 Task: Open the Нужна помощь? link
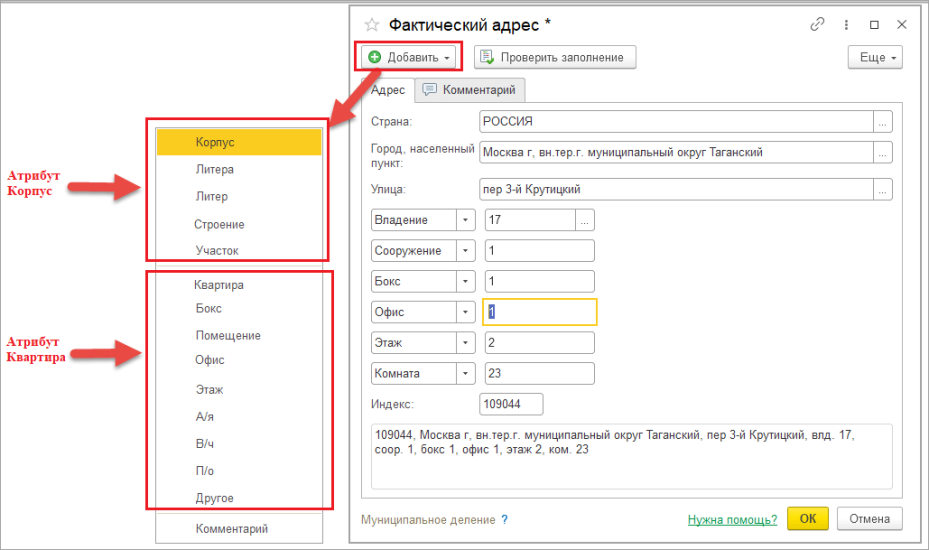point(732,520)
